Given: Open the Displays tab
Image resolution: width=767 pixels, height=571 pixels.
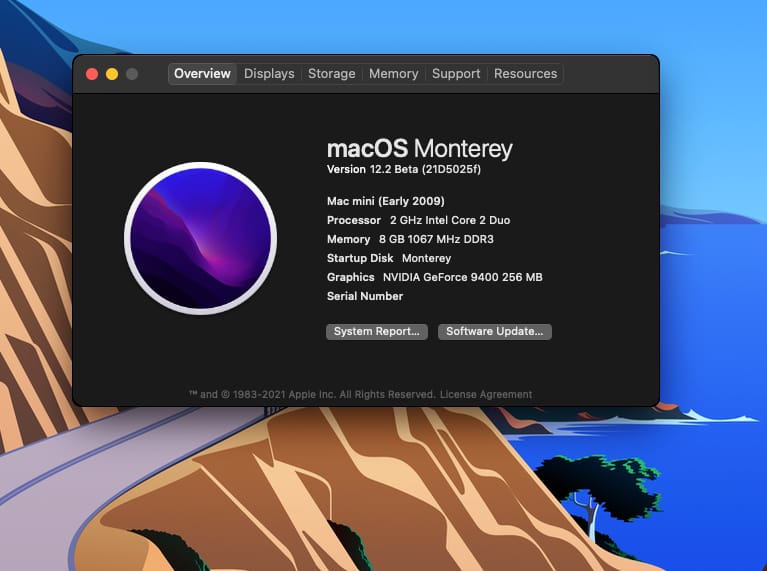Looking at the screenshot, I should (269, 74).
